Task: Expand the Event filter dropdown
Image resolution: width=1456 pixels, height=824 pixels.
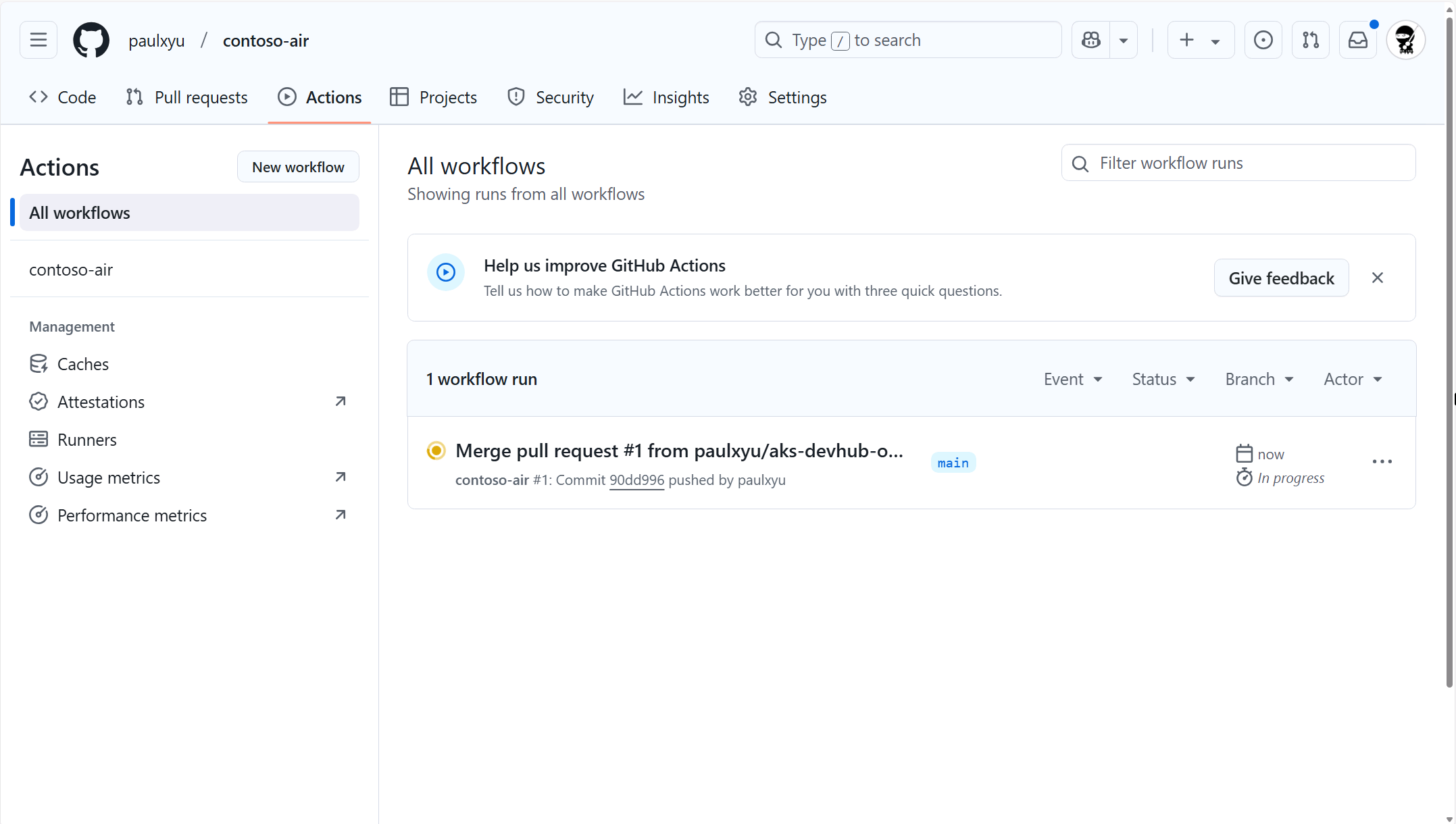Action: (1073, 379)
